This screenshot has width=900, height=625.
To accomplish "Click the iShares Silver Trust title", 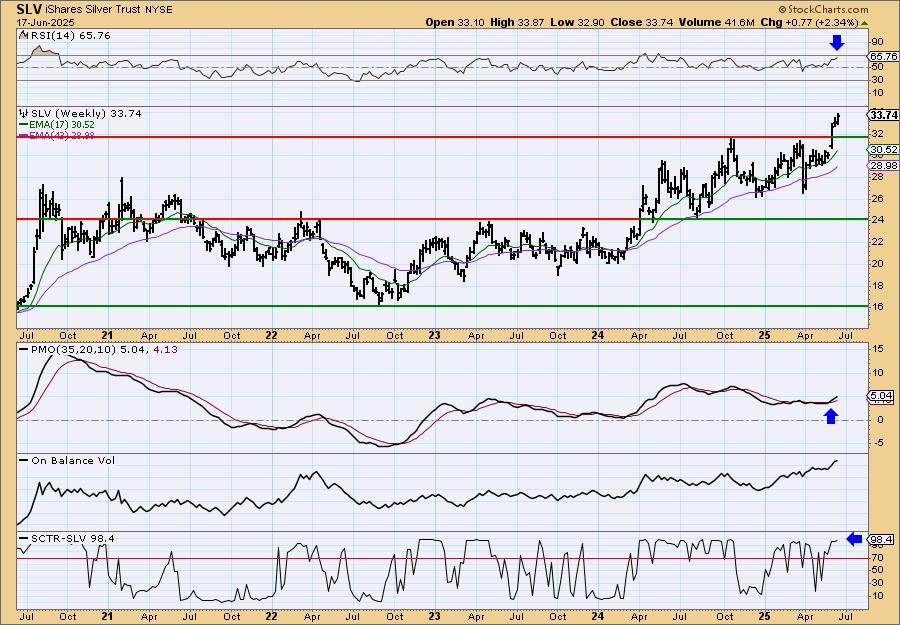I will pyautogui.click(x=94, y=10).
